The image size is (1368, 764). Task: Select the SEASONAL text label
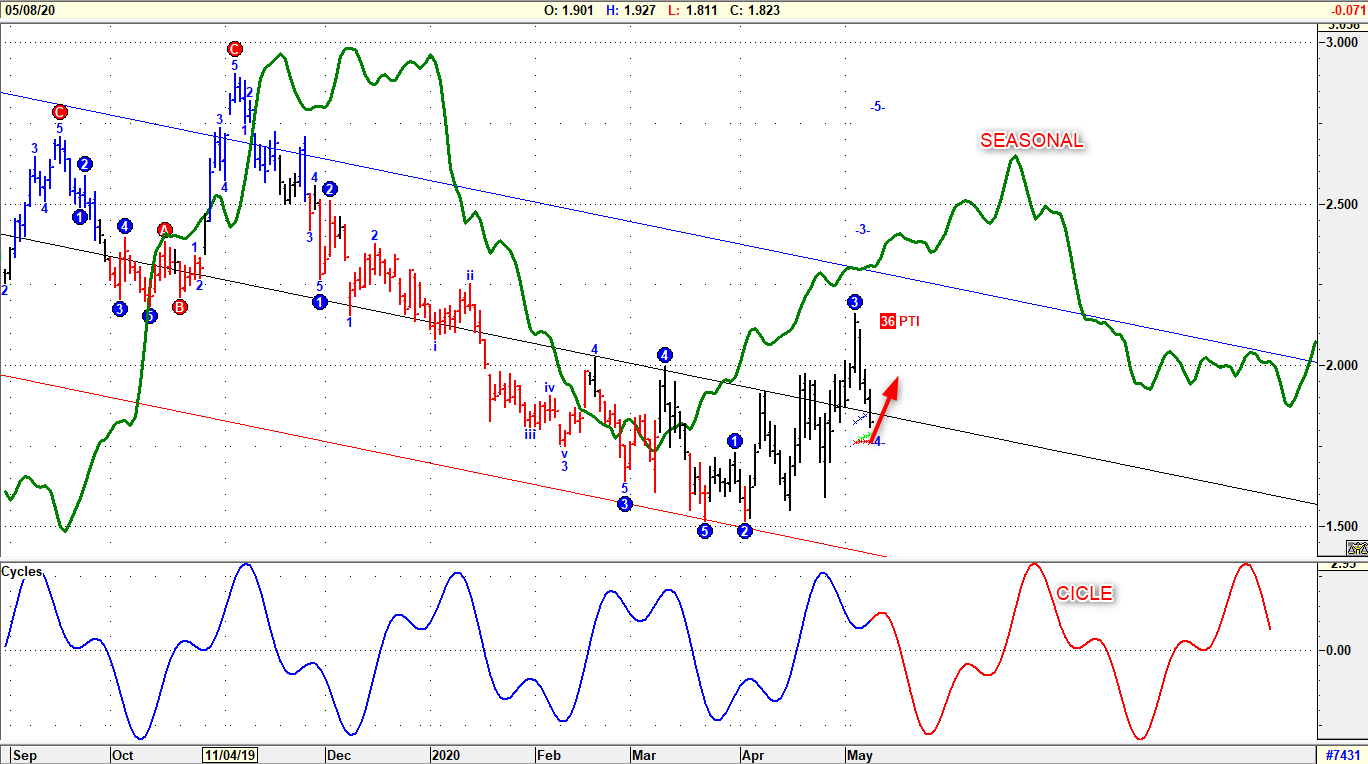[x=1031, y=141]
